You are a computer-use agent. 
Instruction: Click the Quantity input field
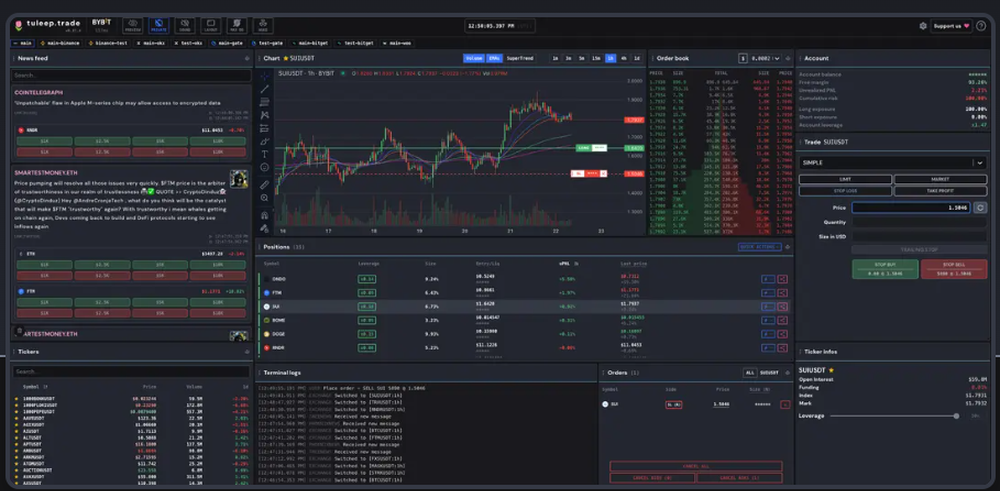[919, 222]
